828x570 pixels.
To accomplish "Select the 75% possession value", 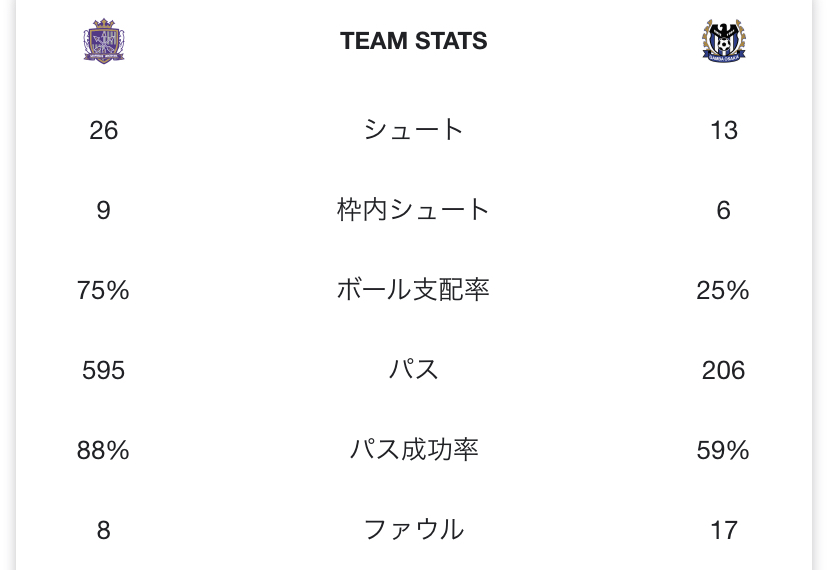I will point(104,290).
